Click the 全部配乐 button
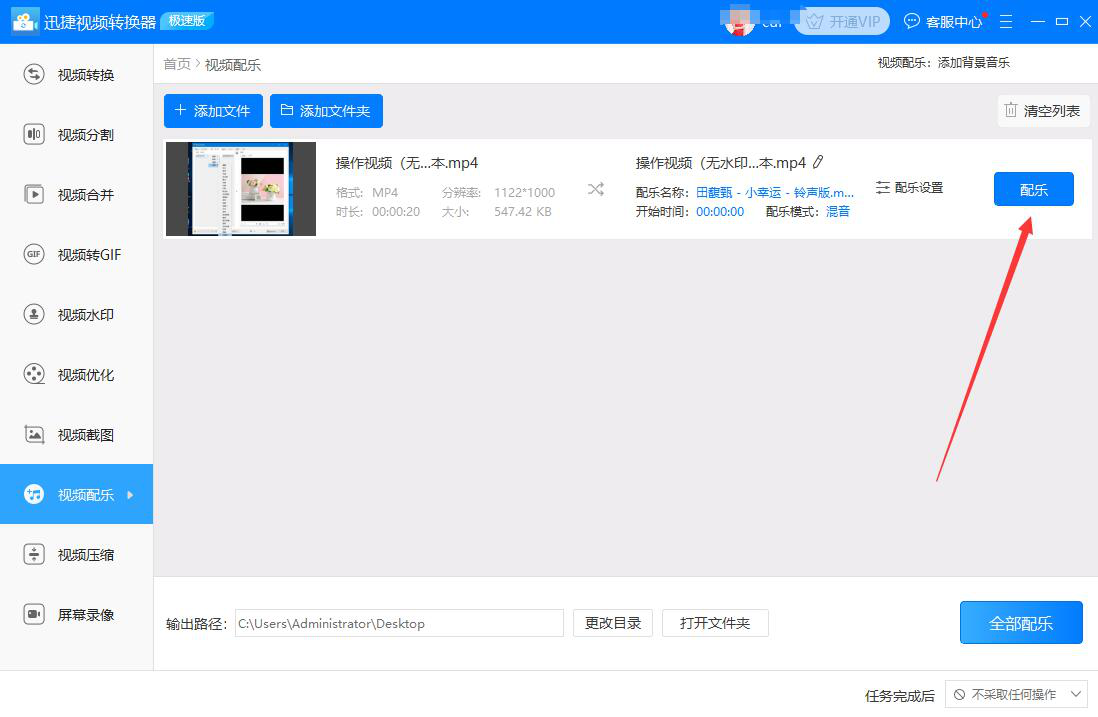 1021,622
